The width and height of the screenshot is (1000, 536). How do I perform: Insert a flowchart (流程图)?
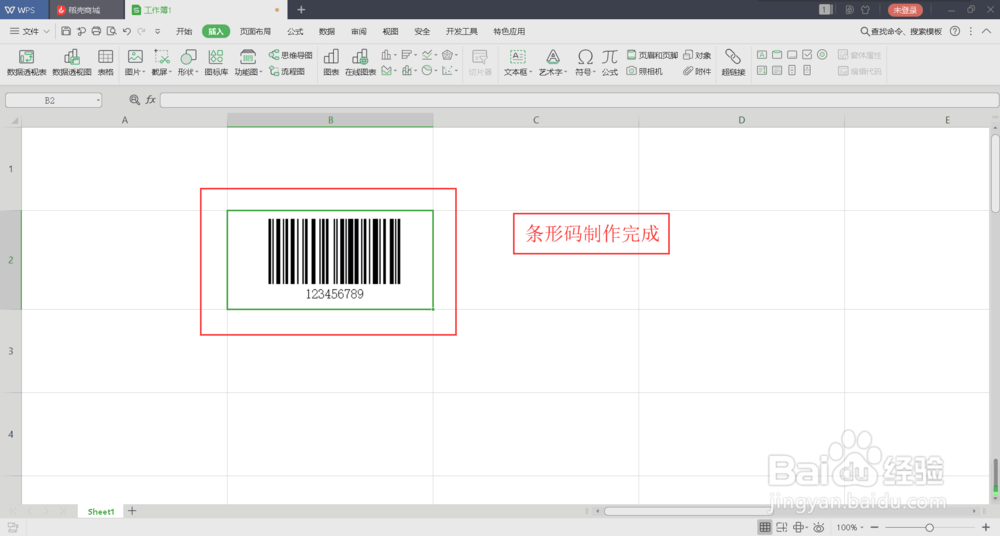click(287, 71)
